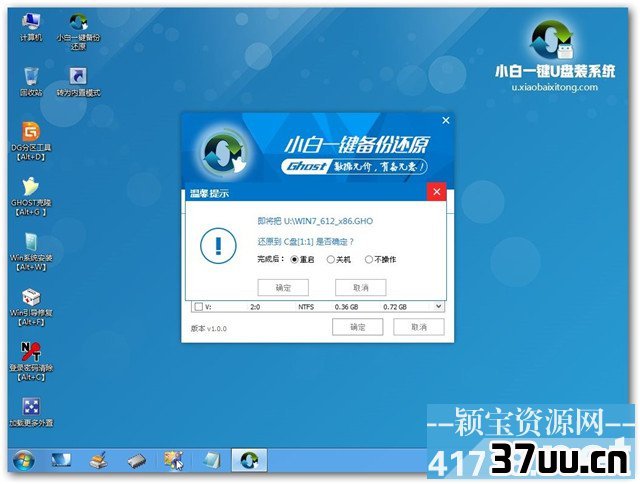Close the 温馨提示 dialog with red X
The width and height of the screenshot is (640, 484).
click(436, 191)
